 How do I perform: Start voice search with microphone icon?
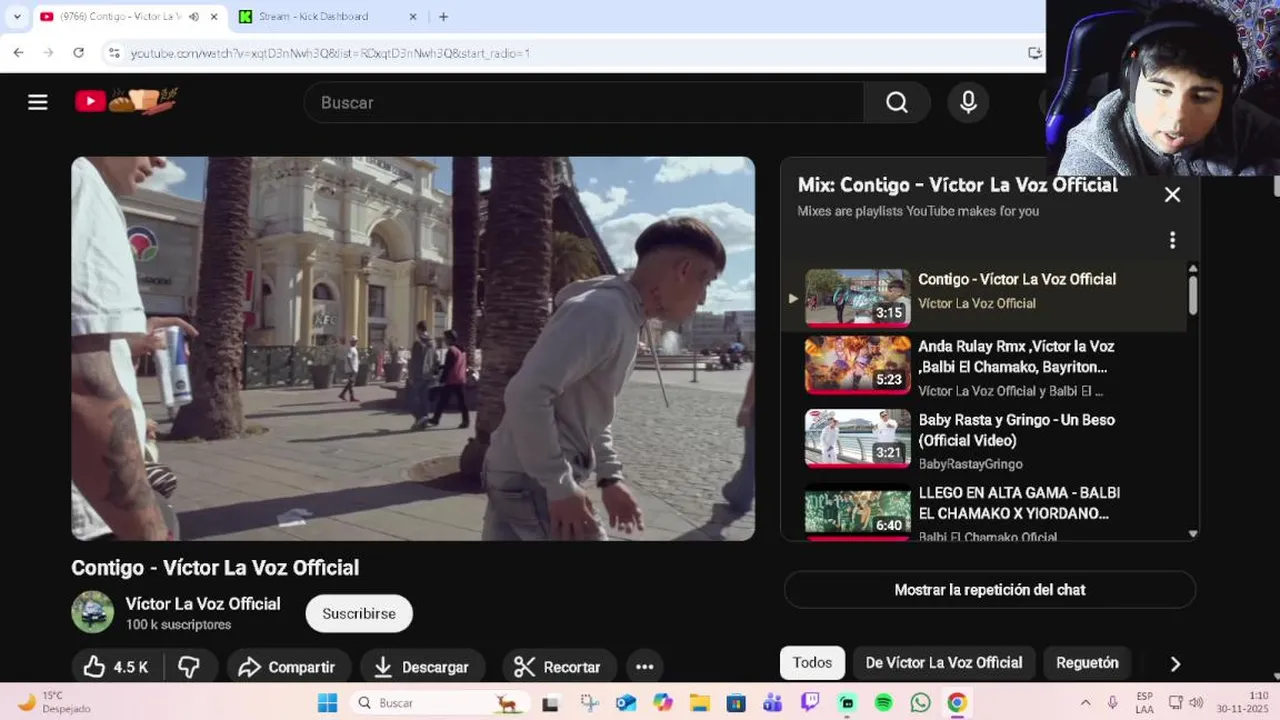coord(968,102)
